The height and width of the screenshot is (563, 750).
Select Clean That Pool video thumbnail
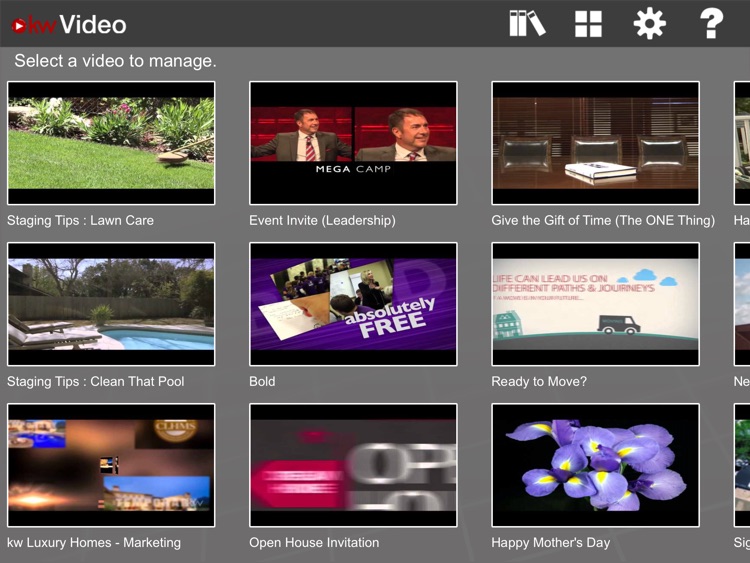pyautogui.click(x=111, y=304)
